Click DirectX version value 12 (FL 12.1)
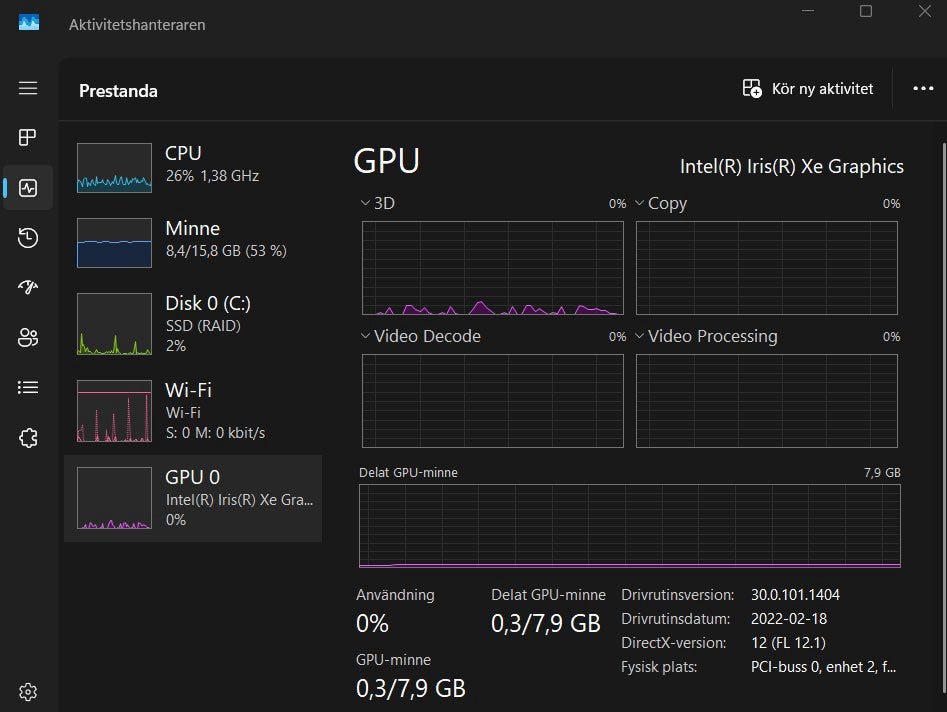 (788, 643)
